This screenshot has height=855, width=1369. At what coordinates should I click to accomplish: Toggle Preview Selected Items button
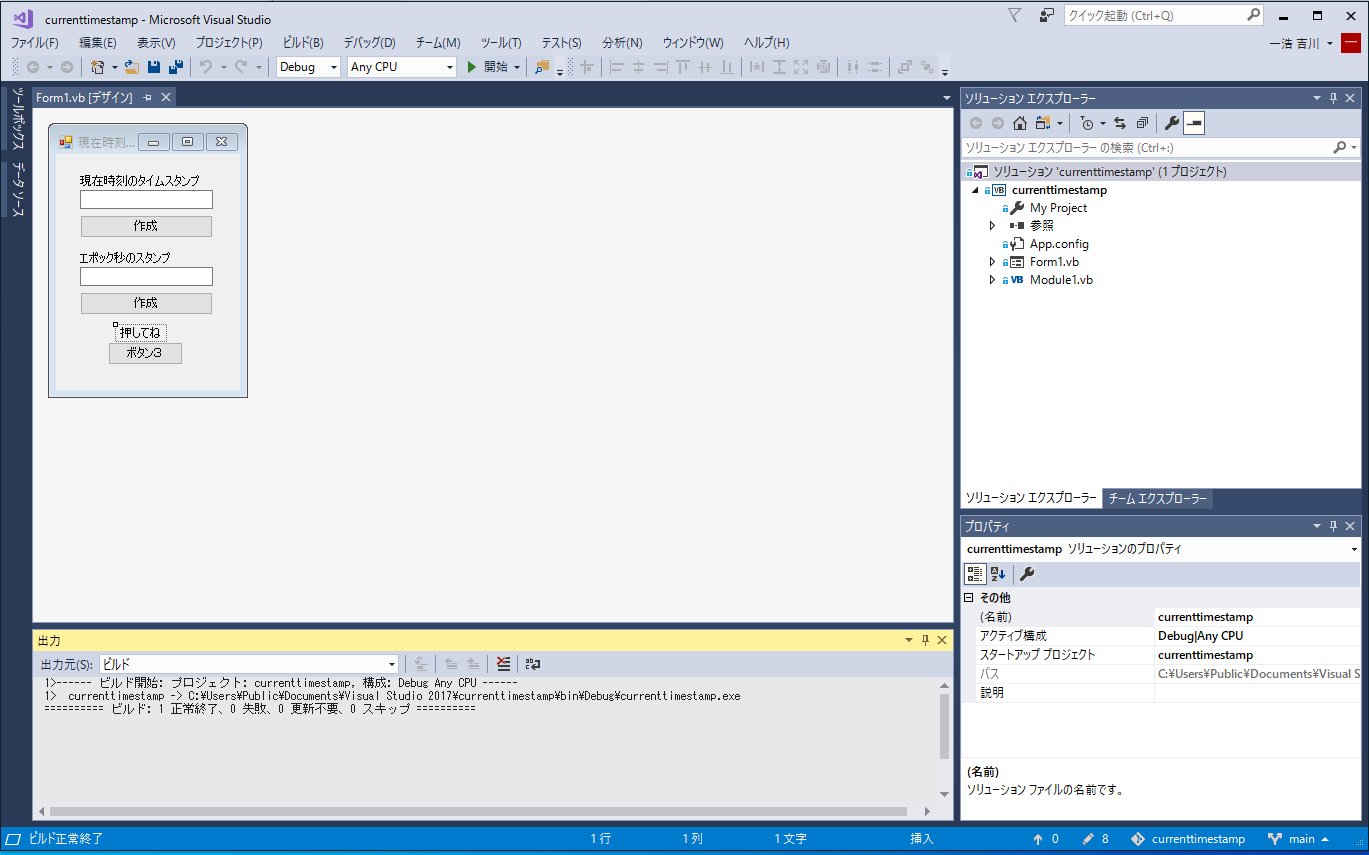click(1194, 123)
